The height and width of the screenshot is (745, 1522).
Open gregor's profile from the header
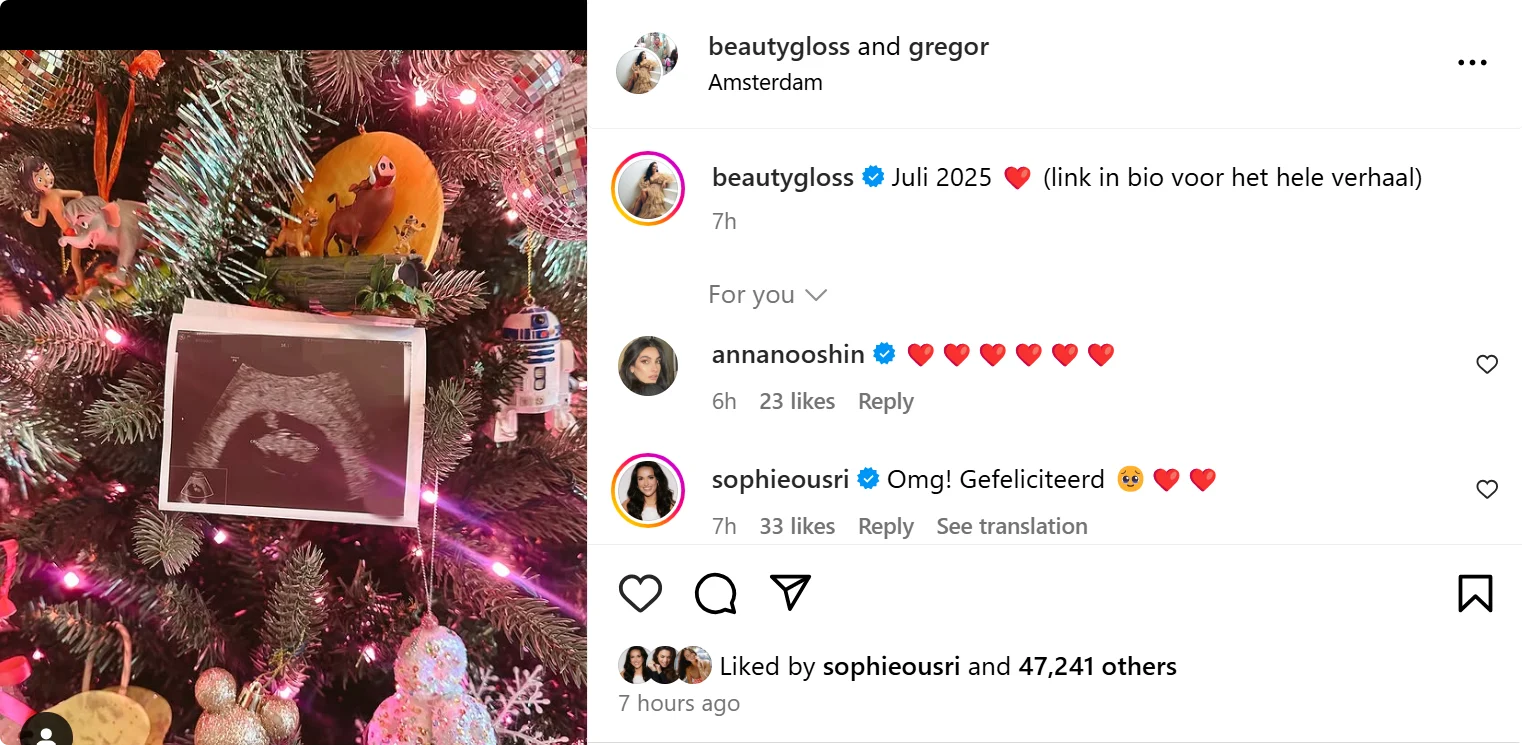948,46
